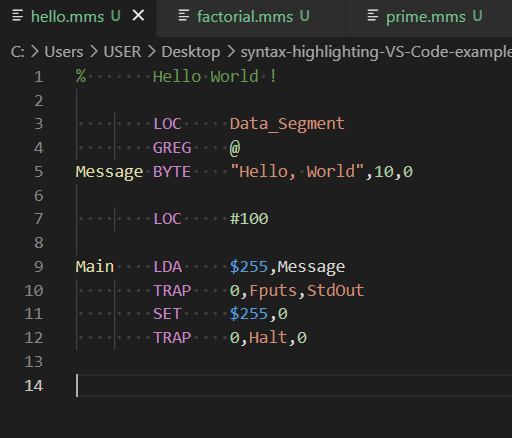Click the file icon on factorial.mms tab

pos(184,16)
